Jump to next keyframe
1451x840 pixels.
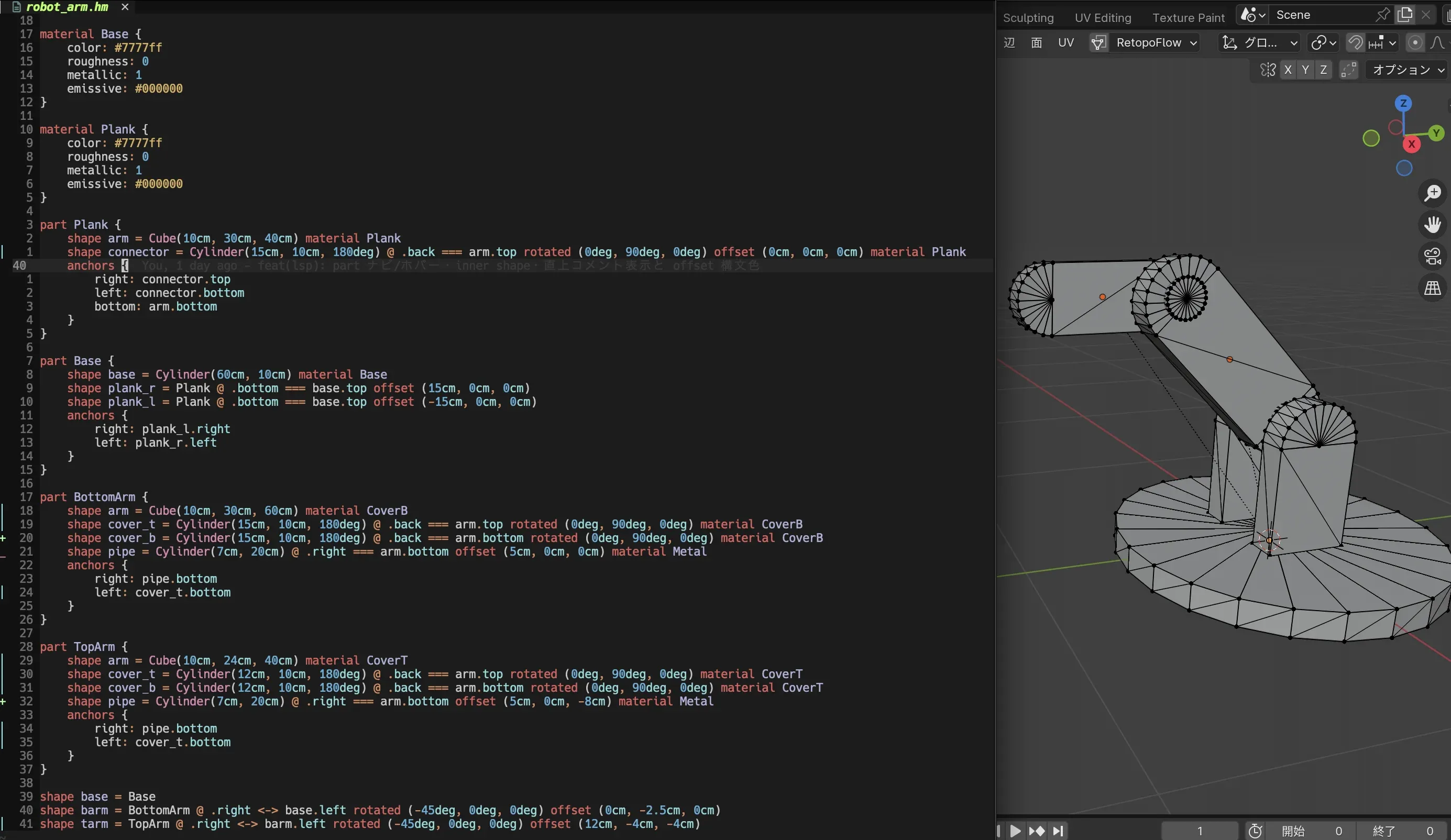1037,831
